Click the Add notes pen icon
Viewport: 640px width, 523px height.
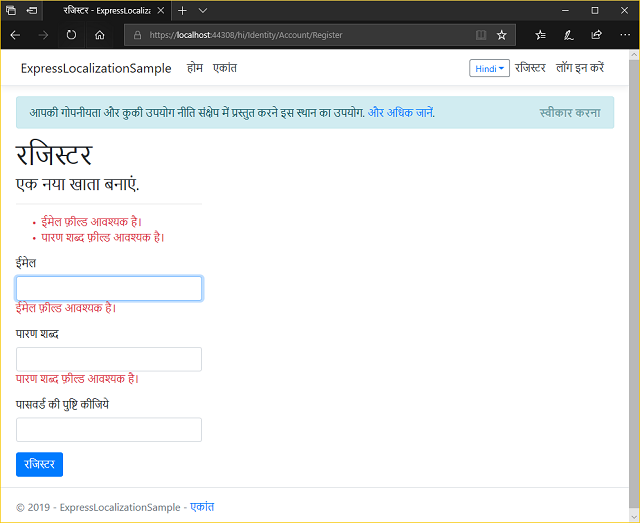pos(568,34)
